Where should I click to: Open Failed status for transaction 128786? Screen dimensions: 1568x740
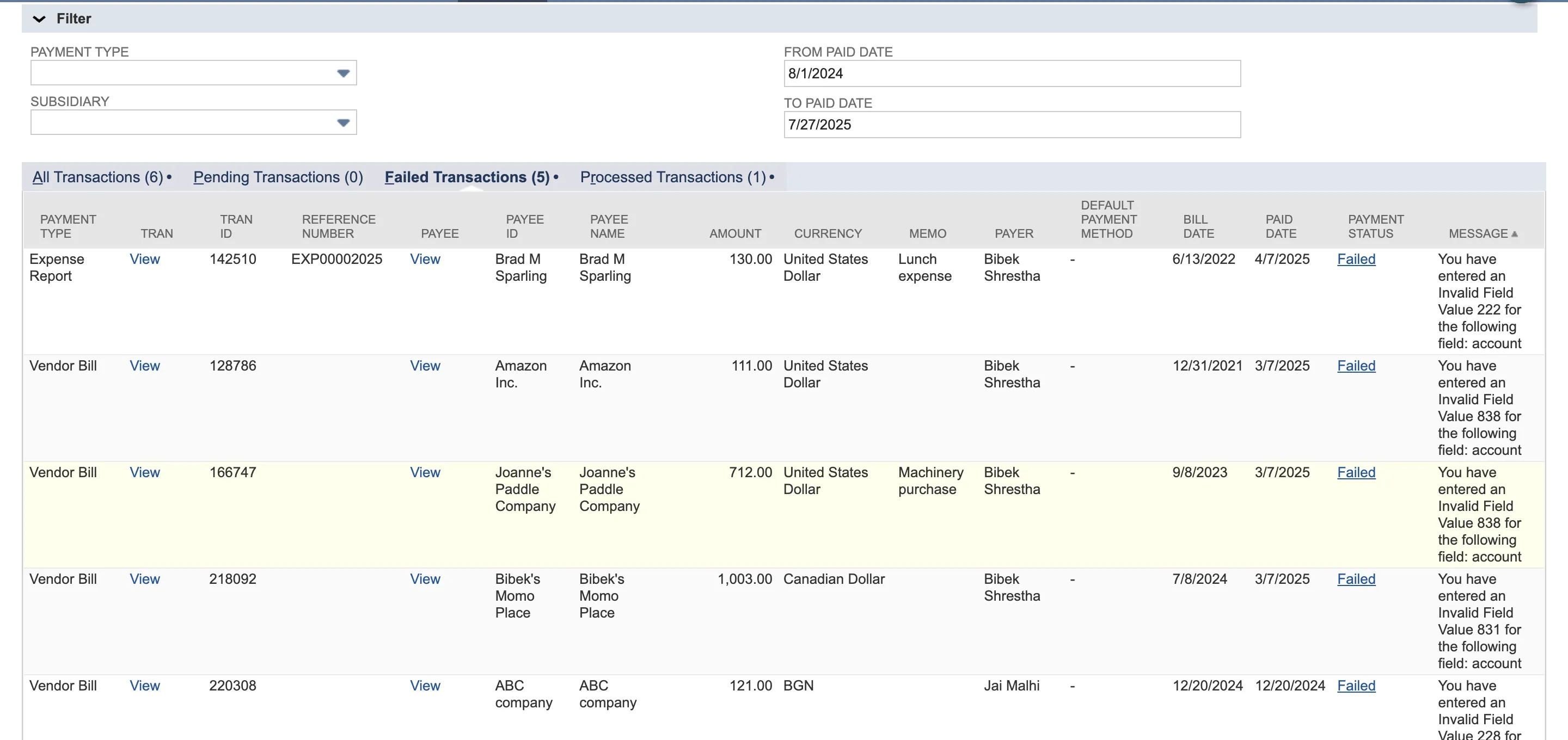point(1356,366)
